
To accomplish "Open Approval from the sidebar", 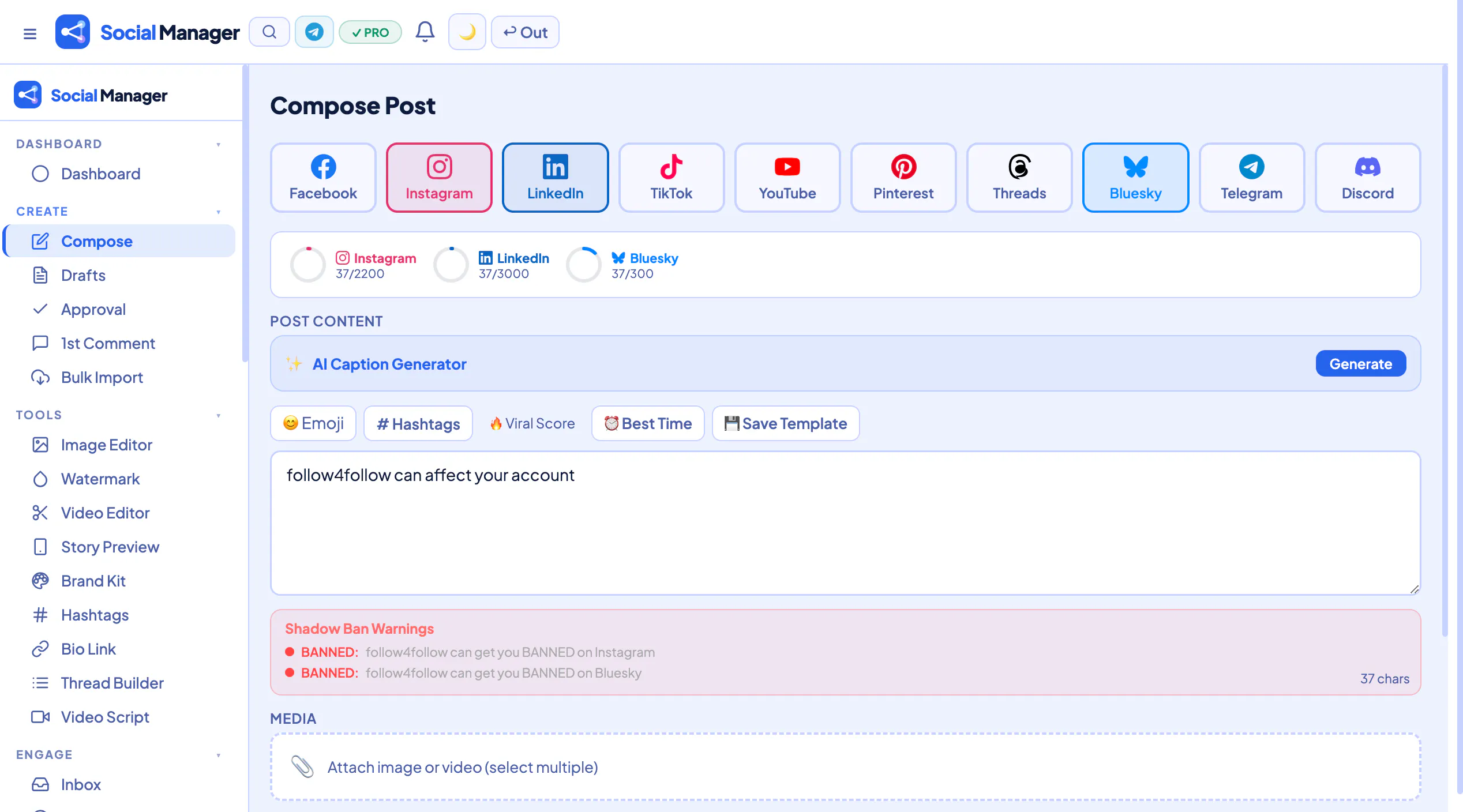I will [x=120, y=309].
